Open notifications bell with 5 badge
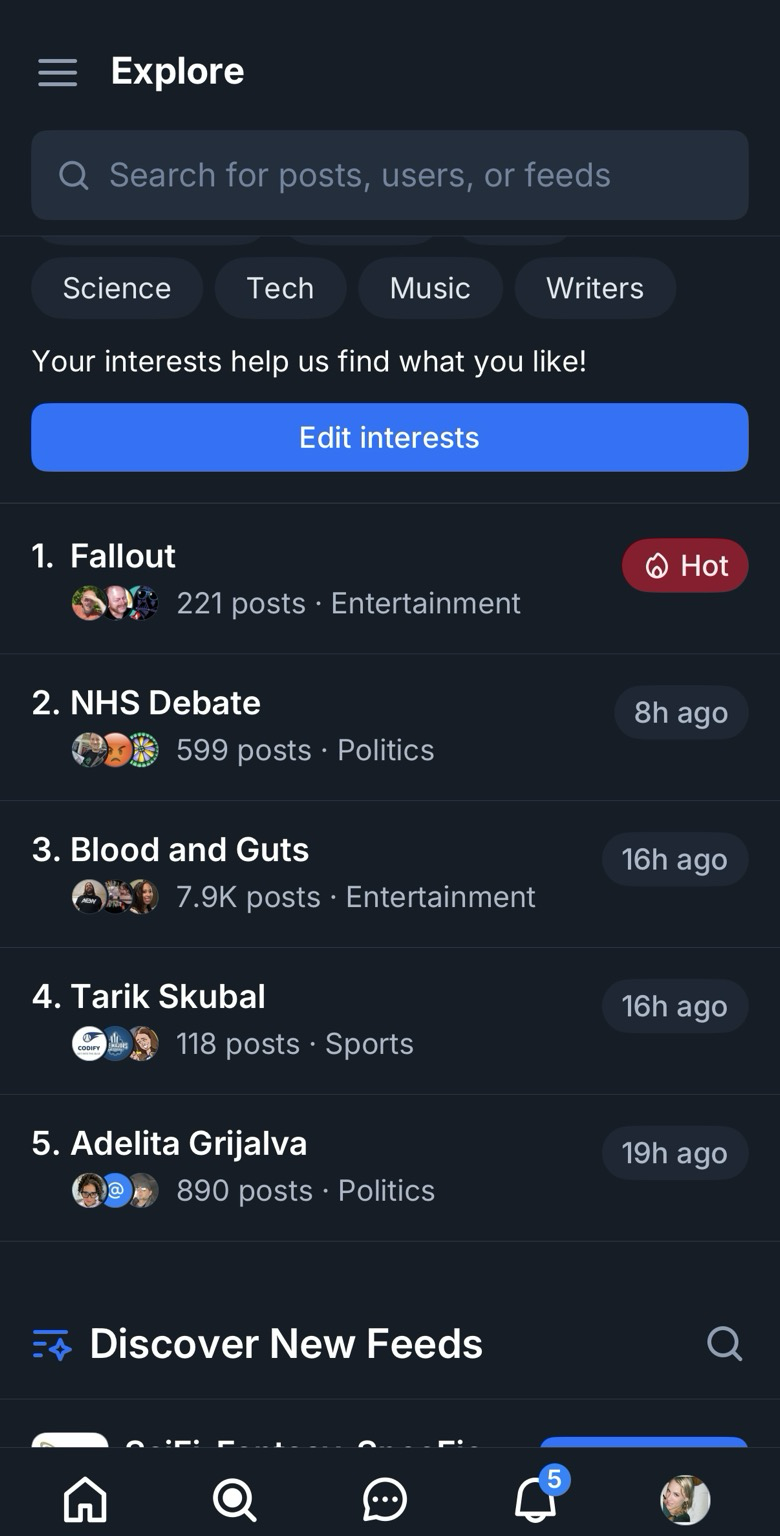This screenshot has height=1536, width=780. click(536, 1499)
